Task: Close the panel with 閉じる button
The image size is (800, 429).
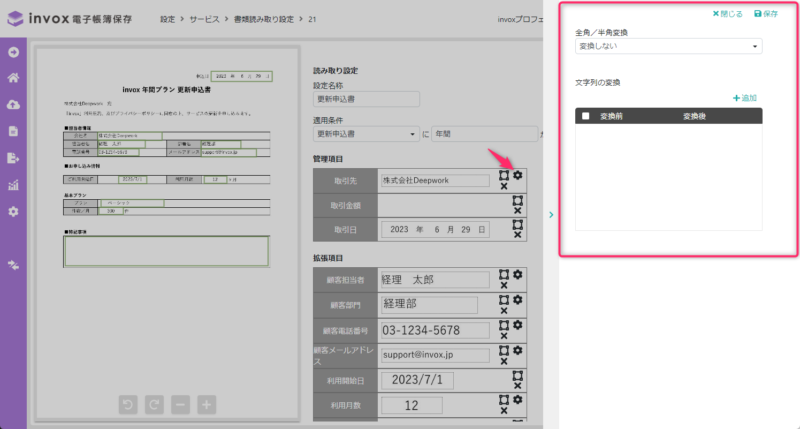Action: pyautogui.click(x=727, y=14)
